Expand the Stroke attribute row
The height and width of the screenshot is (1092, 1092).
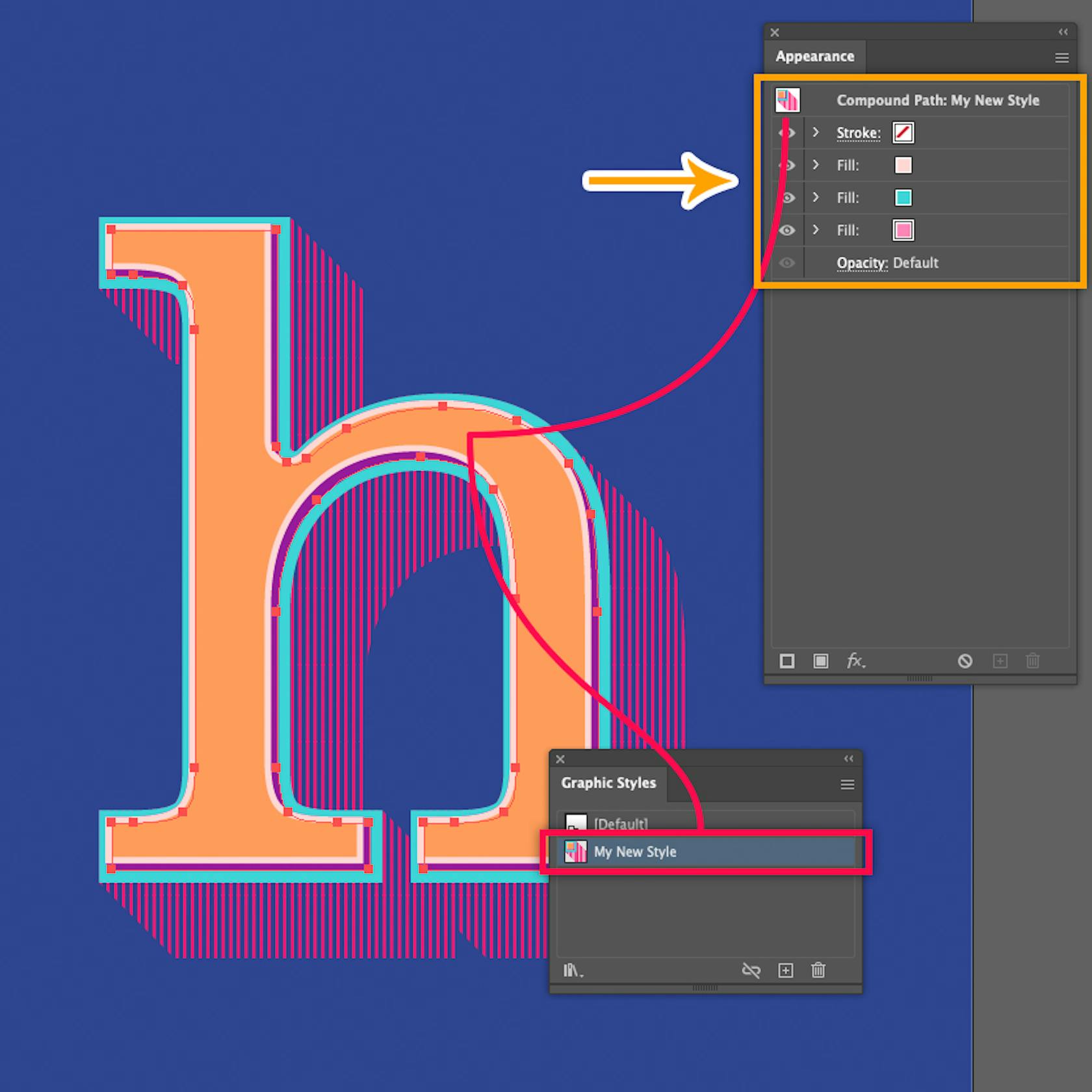point(816,133)
